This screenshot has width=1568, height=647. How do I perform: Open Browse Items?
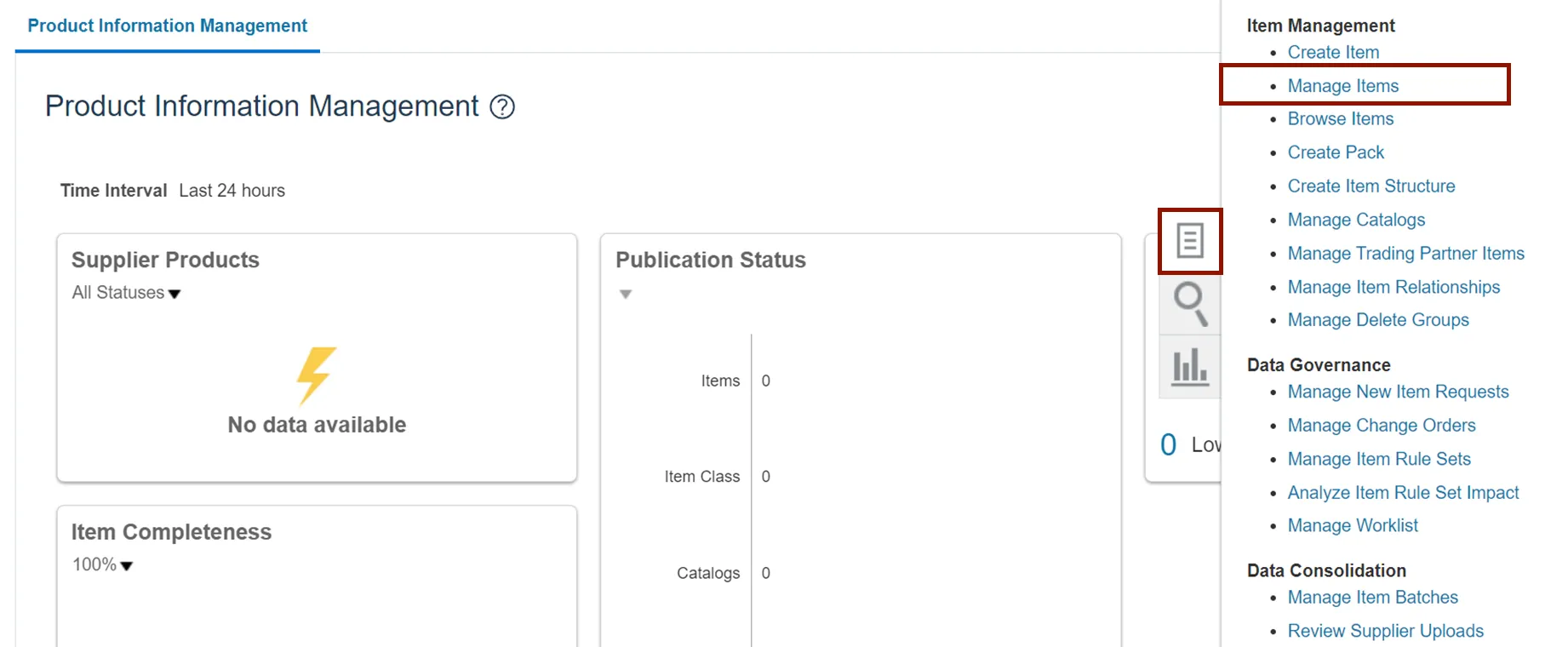pos(1340,119)
